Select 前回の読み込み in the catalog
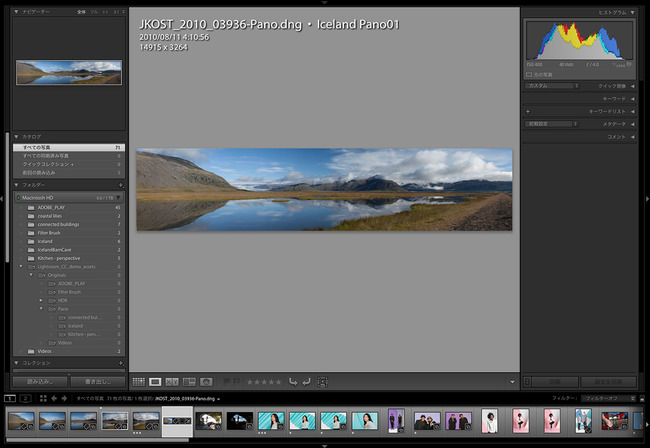 (69, 173)
